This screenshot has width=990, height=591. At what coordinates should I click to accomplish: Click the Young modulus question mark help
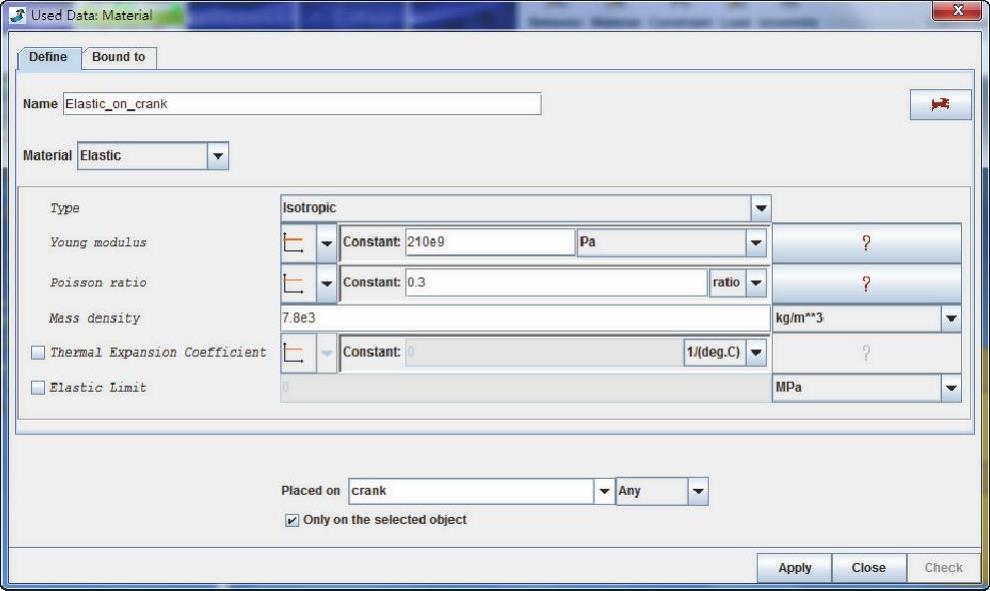pyautogui.click(x=866, y=243)
